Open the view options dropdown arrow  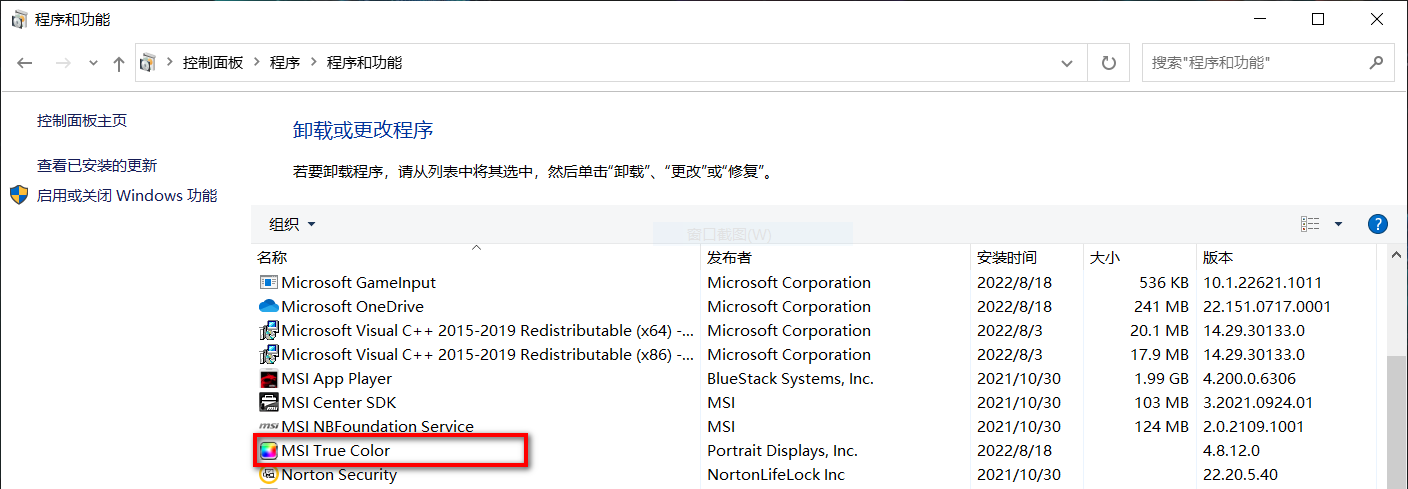pyautogui.click(x=1338, y=224)
